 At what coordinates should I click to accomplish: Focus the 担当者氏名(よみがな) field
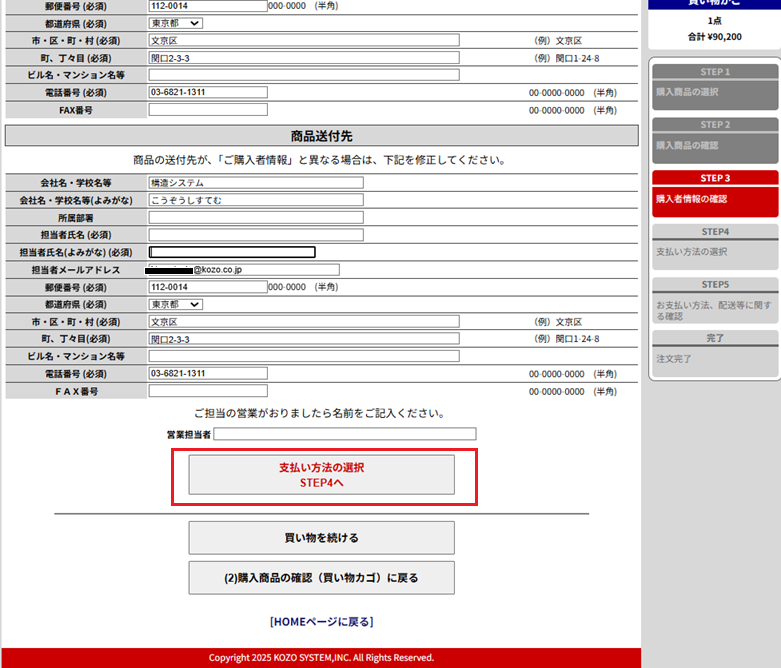pyautogui.click(x=232, y=252)
